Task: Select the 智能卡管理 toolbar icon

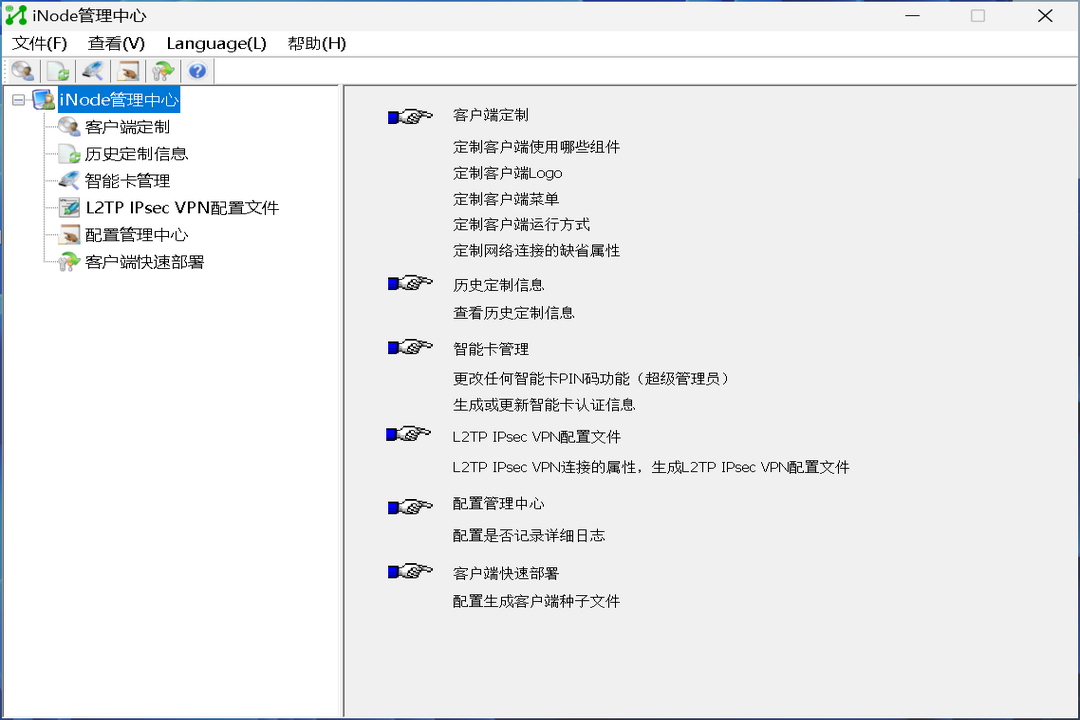Action: (x=92, y=70)
